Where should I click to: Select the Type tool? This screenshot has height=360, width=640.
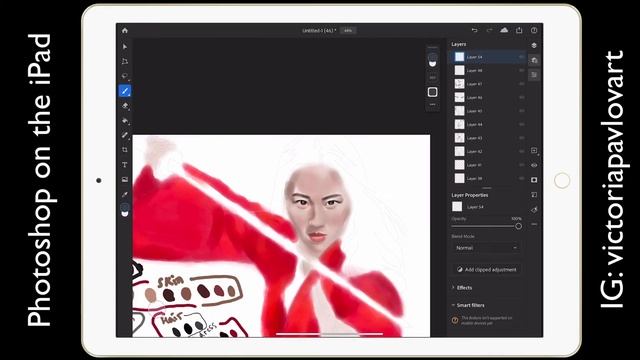click(125, 164)
